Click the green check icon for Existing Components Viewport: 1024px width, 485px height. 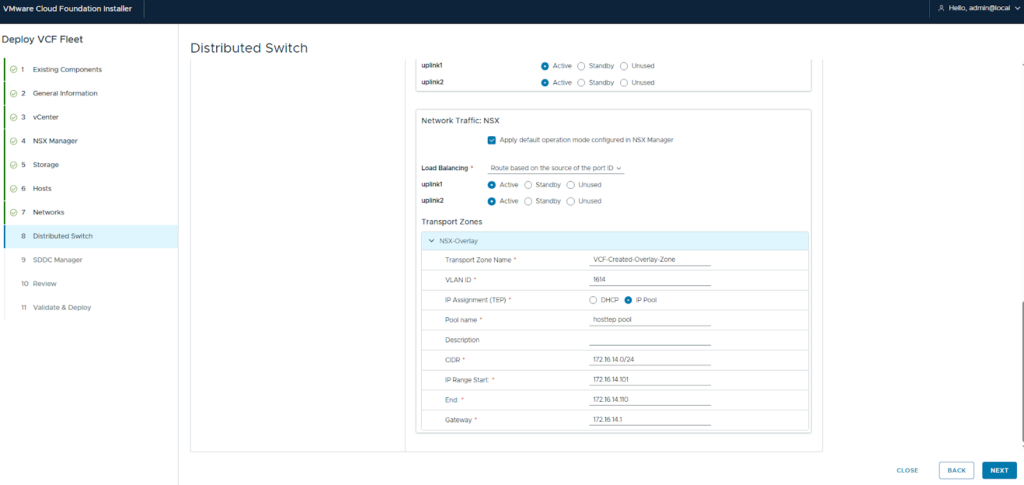(14, 69)
